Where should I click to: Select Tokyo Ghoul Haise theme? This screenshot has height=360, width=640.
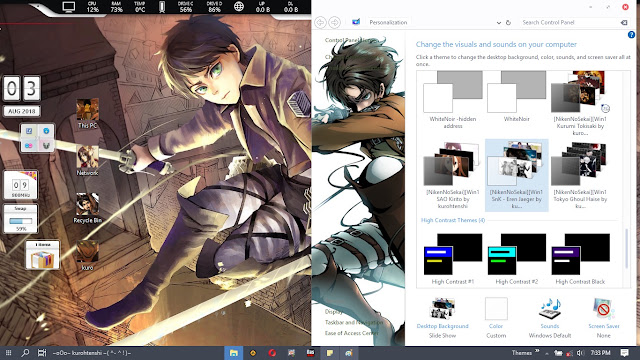pyautogui.click(x=580, y=176)
